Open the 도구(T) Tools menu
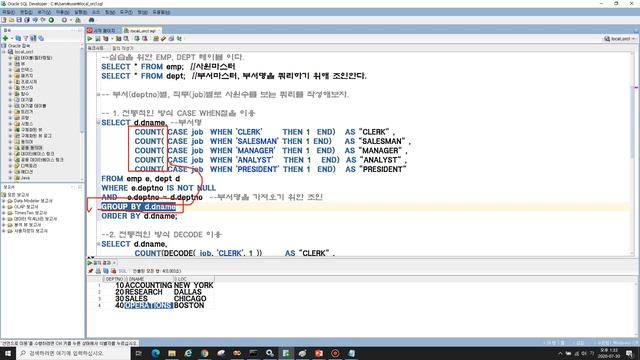 click(x=126, y=12)
